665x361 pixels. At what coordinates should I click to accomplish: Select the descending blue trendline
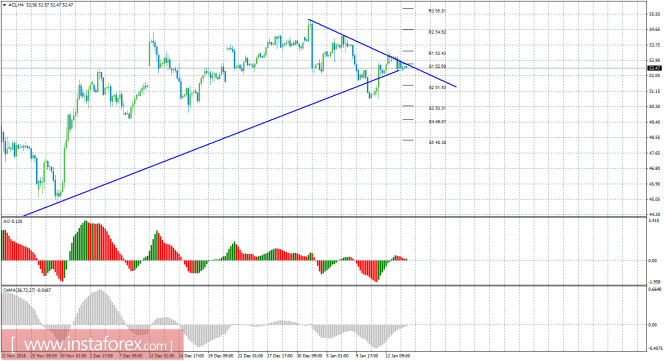[x=382, y=52]
